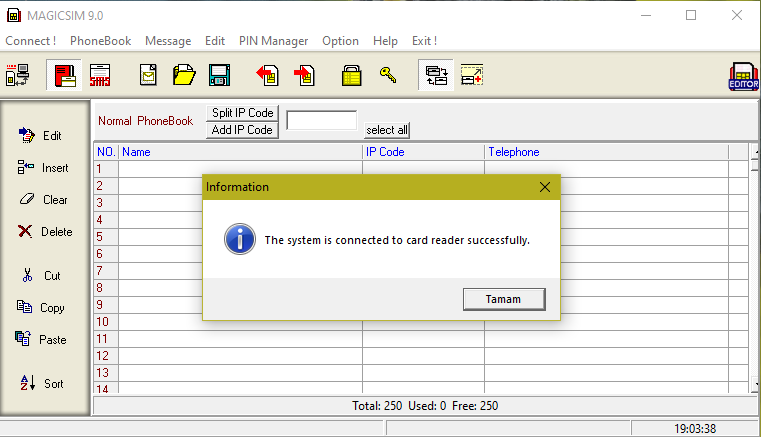This screenshot has width=761, height=437.
Task: Click the Insert sidebar button
Action: pos(43,168)
